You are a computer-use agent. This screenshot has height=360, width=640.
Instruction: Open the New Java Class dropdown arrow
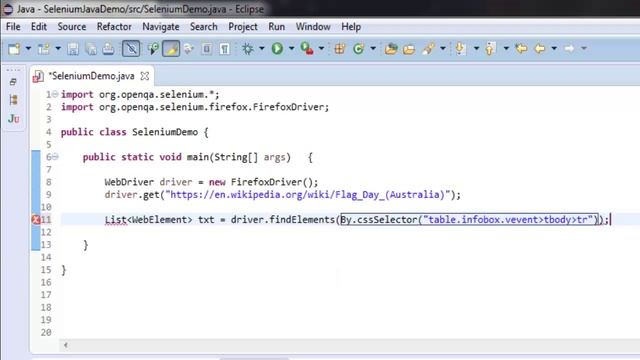(373, 49)
